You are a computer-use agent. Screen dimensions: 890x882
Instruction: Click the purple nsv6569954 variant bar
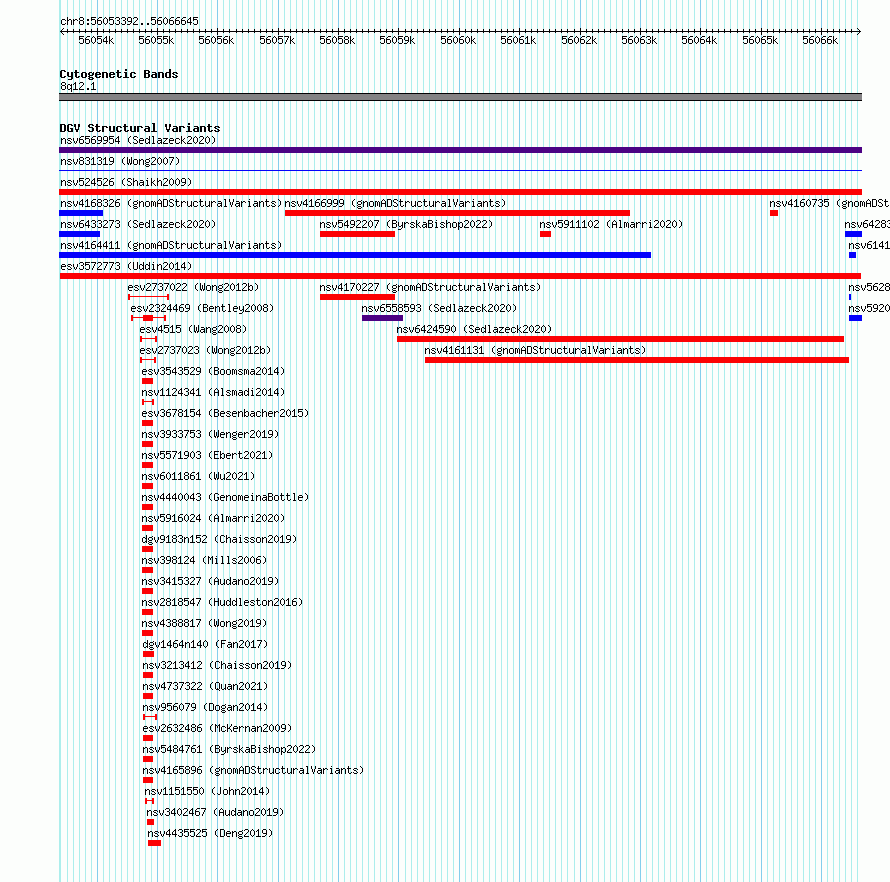tap(460, 150)
